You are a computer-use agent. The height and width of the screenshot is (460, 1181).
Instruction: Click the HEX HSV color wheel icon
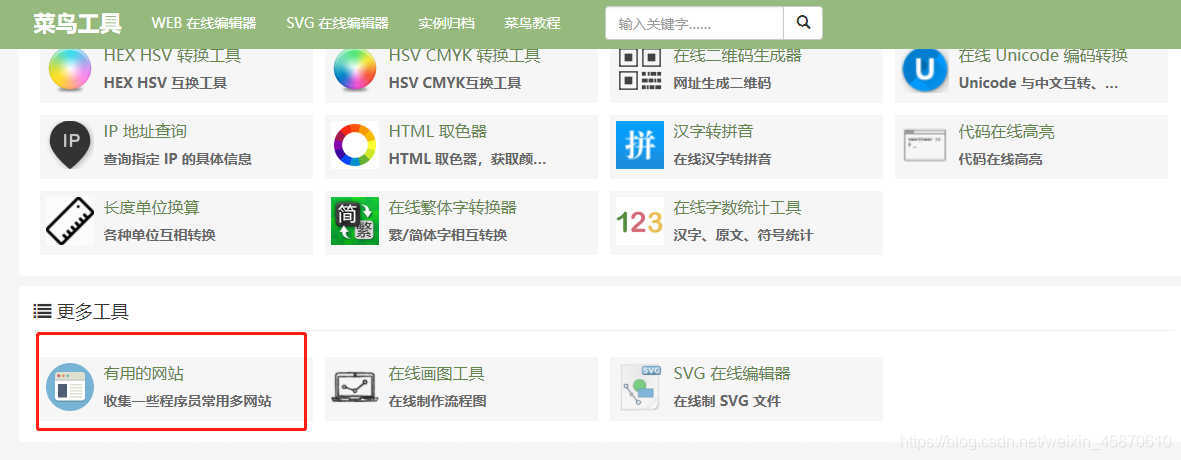70,70
